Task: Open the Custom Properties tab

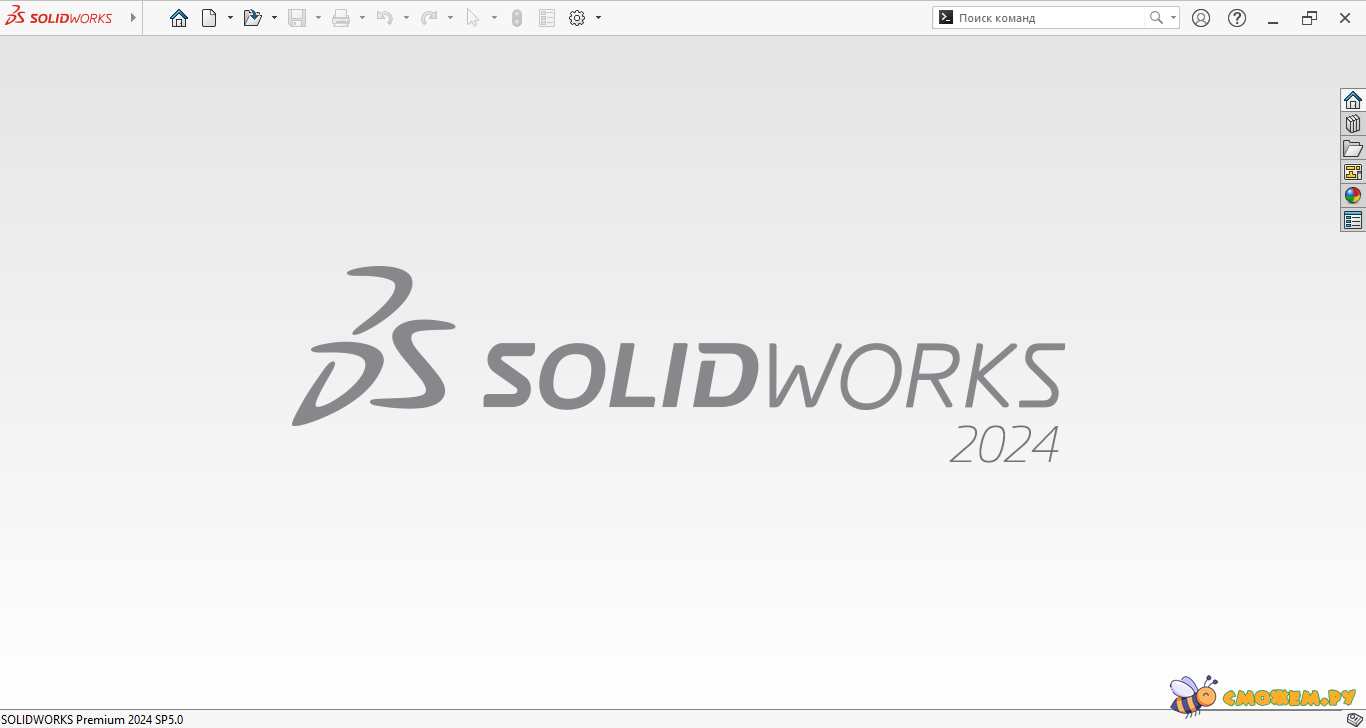Action: click(x=1353, y=220)
